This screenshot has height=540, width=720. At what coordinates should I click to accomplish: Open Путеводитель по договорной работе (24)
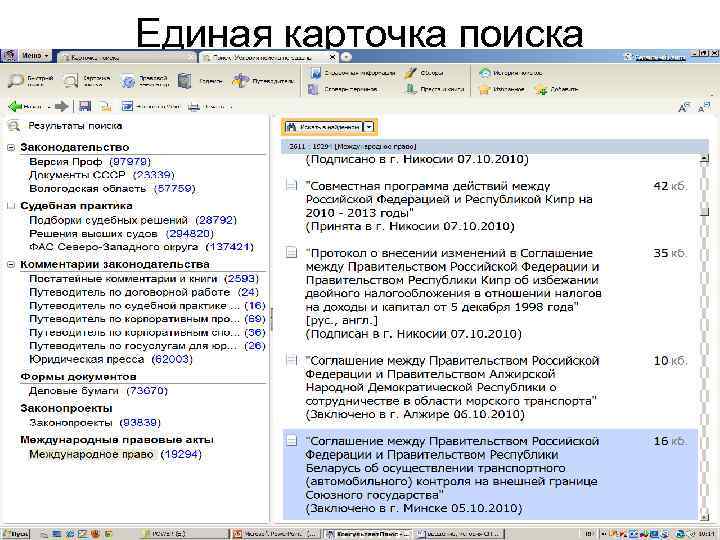(x=144, y=292)
